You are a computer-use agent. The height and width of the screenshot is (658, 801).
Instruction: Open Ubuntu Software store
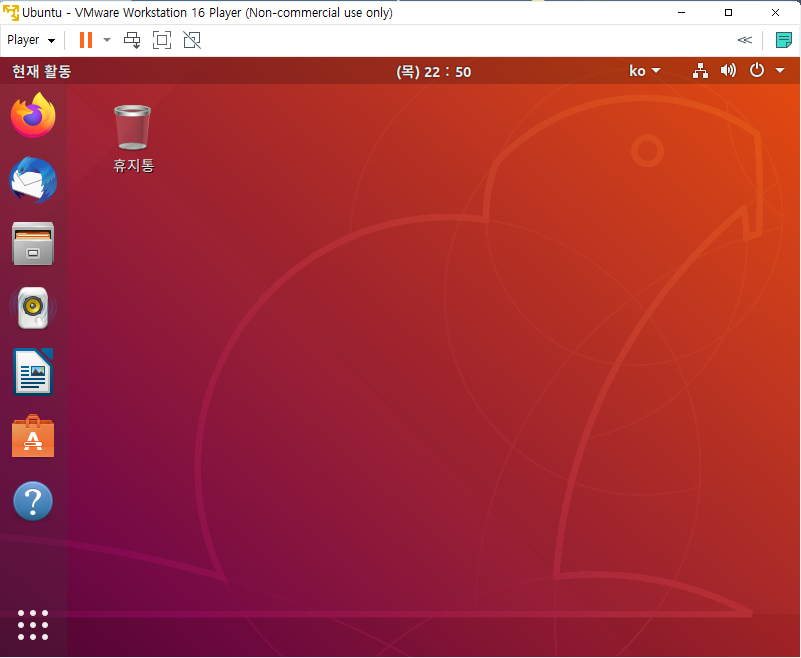pyautogui.click(x=33, y=436)
